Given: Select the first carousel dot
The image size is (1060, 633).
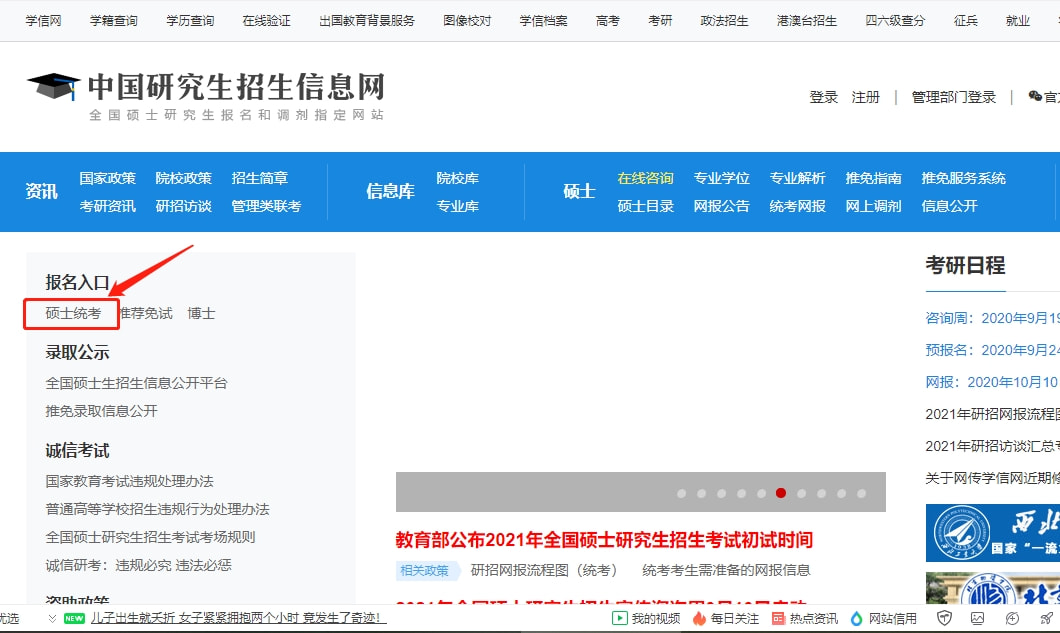Looking at the screenshot, I should point(681,494).
